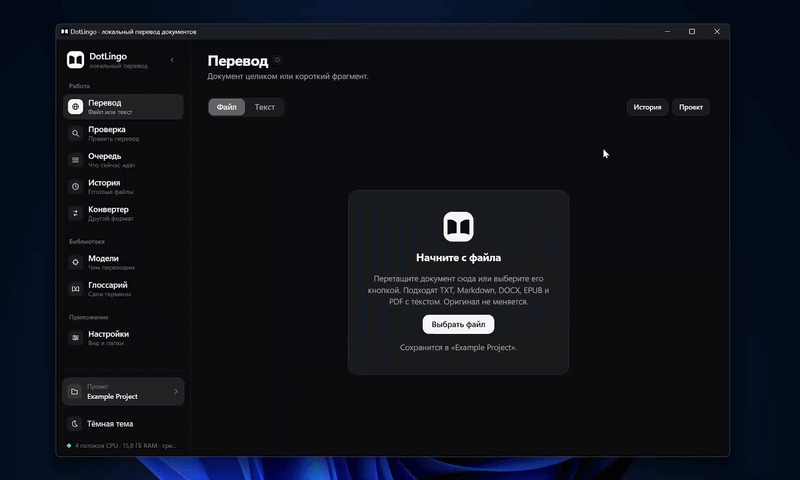Click the status text '4 потоков CPU'
Viewport: 800px width, 480px height.
96,445
